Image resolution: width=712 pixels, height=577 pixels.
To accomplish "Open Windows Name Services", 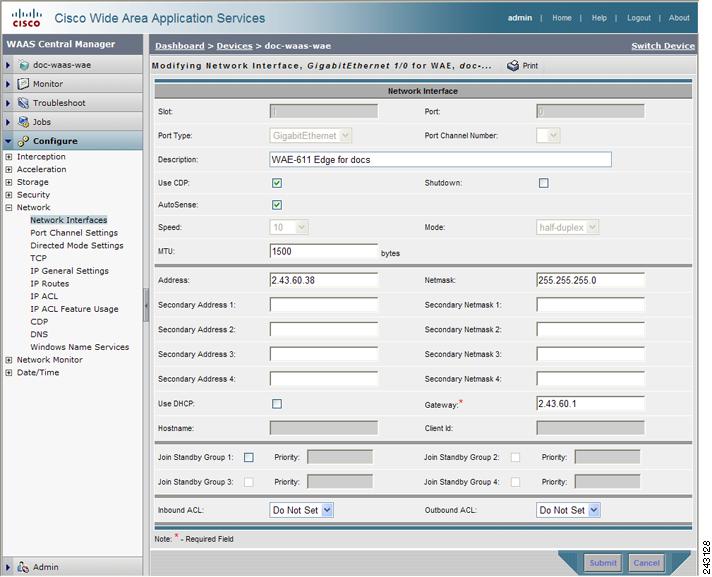I will coord(79,347).
